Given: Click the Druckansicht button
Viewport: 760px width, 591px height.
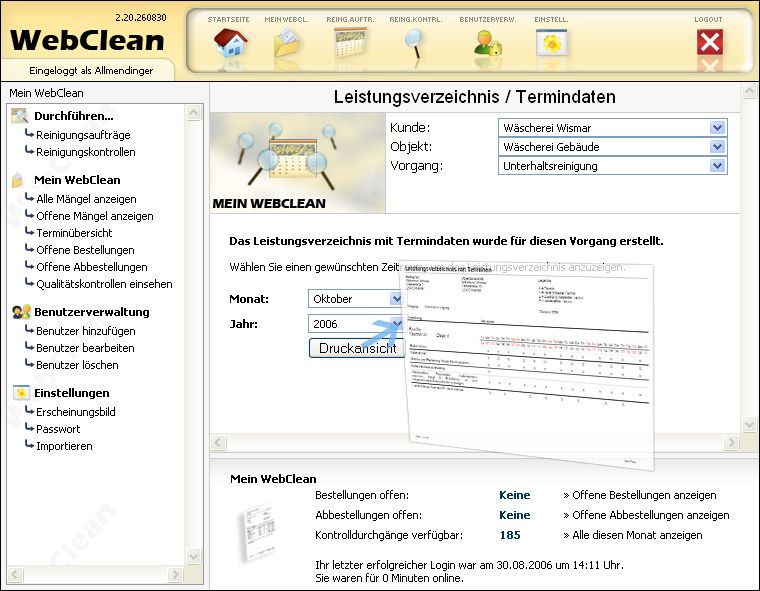Looking at the screenshot, I should click(357, 348).
